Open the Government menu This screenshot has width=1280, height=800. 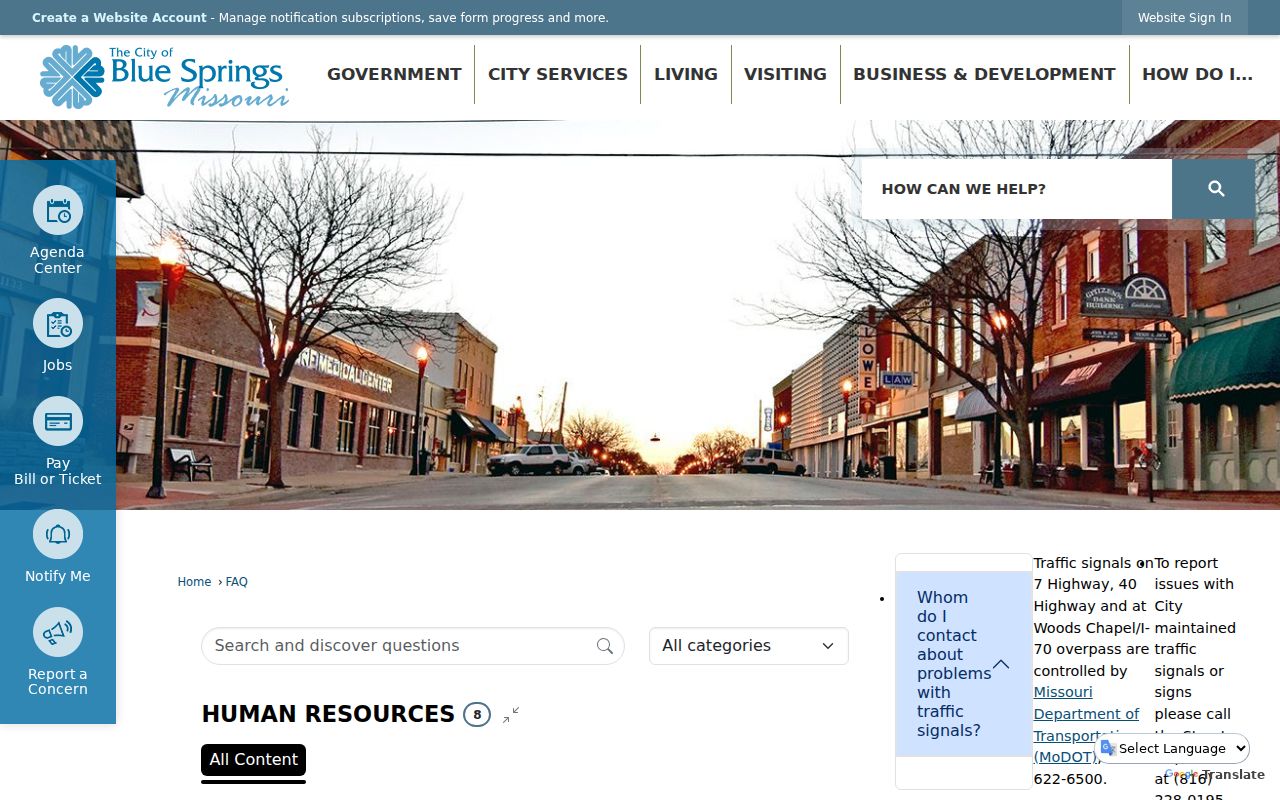[x=394, y=74]
